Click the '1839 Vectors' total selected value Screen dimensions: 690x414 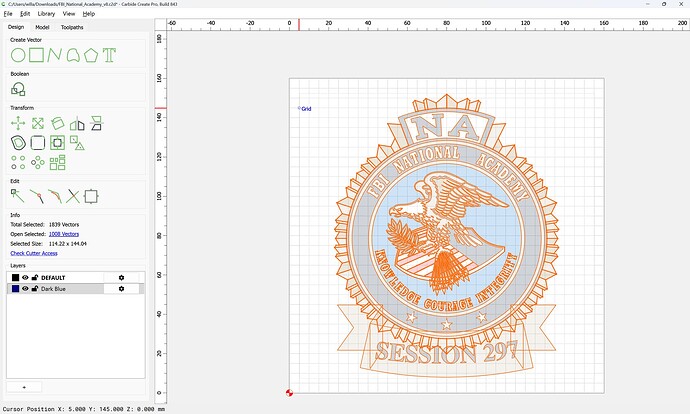pyautogui.click(x=64, y=224)
